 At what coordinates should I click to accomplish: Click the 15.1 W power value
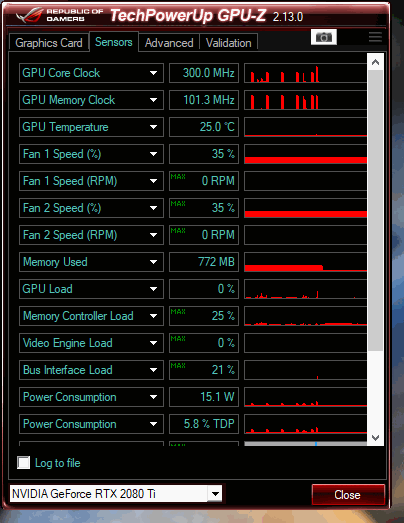click(204, 397)
